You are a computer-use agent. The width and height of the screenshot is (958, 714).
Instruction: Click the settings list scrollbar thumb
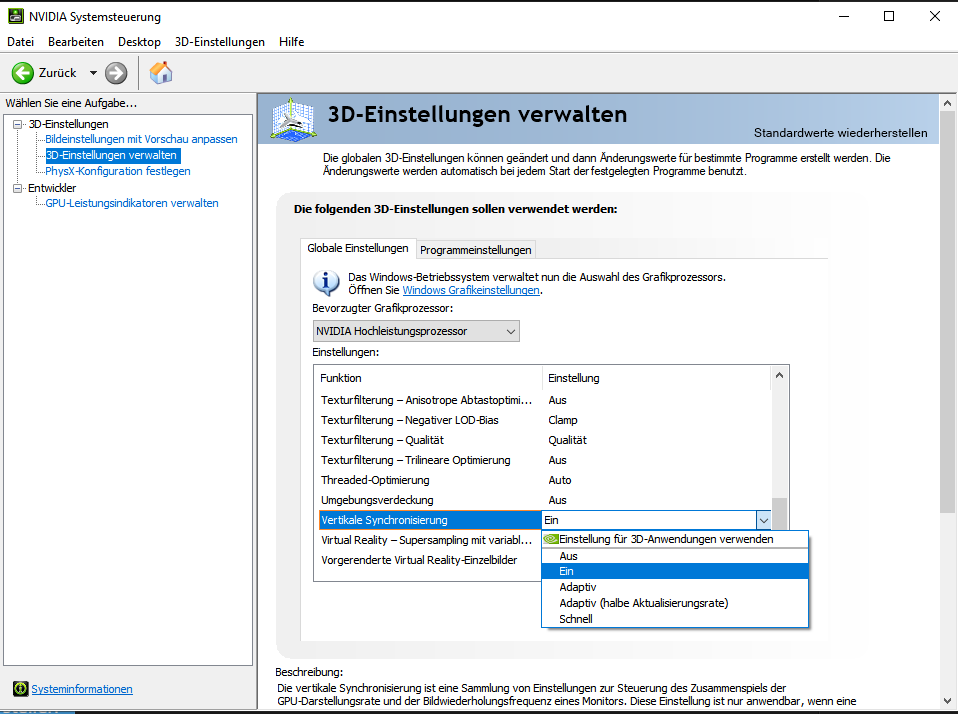(x=779, y=513)
